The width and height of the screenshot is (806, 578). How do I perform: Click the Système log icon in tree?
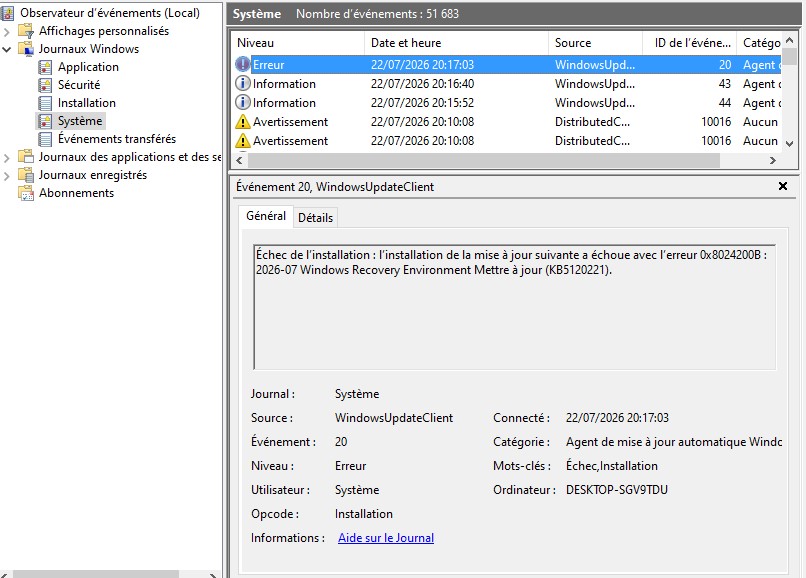[x=45, y=121]
